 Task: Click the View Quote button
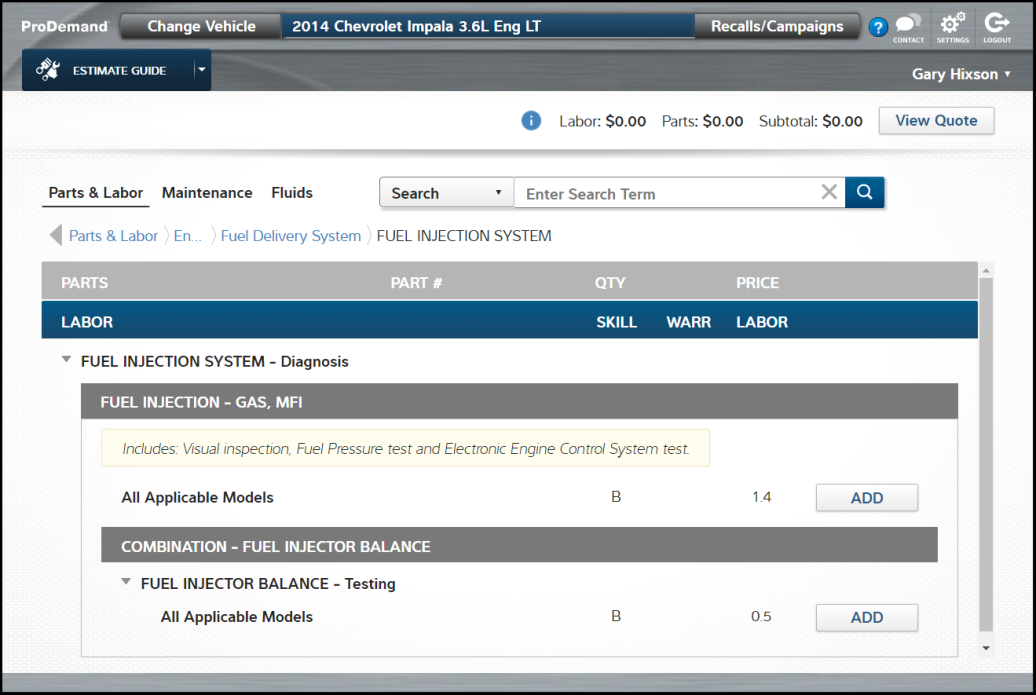(x=936, y=121)
